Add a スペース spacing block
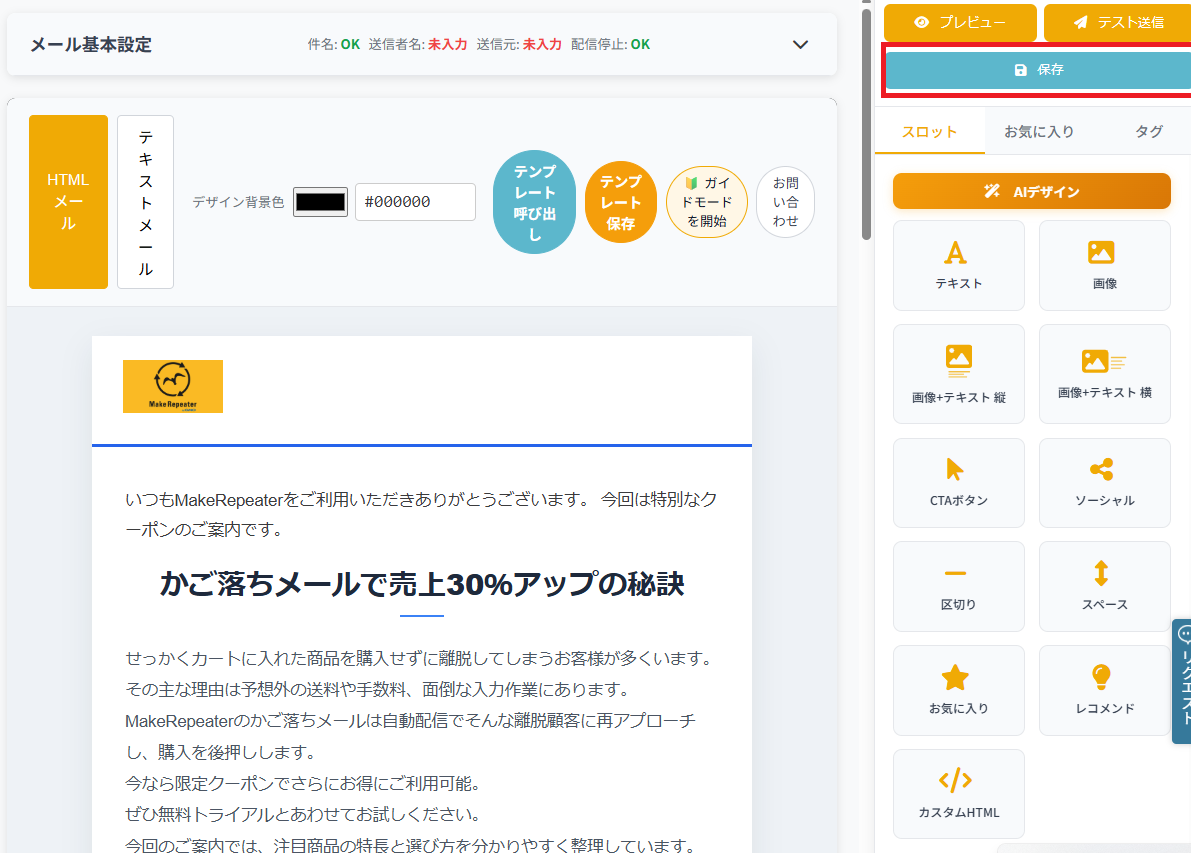Image resolution: width=1191 pixels, height=853 pixels. (x=1104, y=586)
